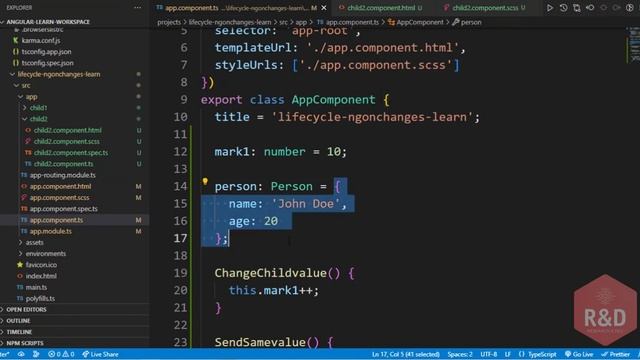Viewport: 640px width, 360px height.
Task: Click the open changes compare icon
Action: tap(577, 8)
